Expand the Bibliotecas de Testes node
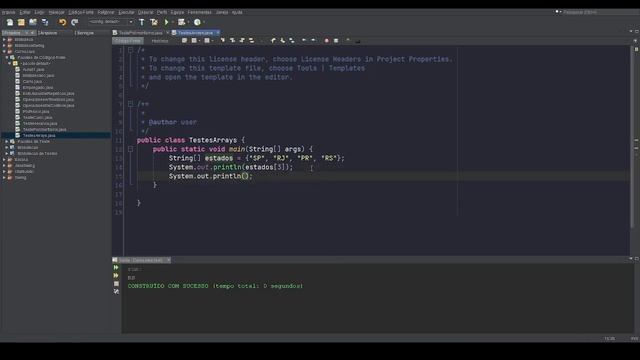The width and height of the screenshot is (640, 360). click(x=7, y=153)
